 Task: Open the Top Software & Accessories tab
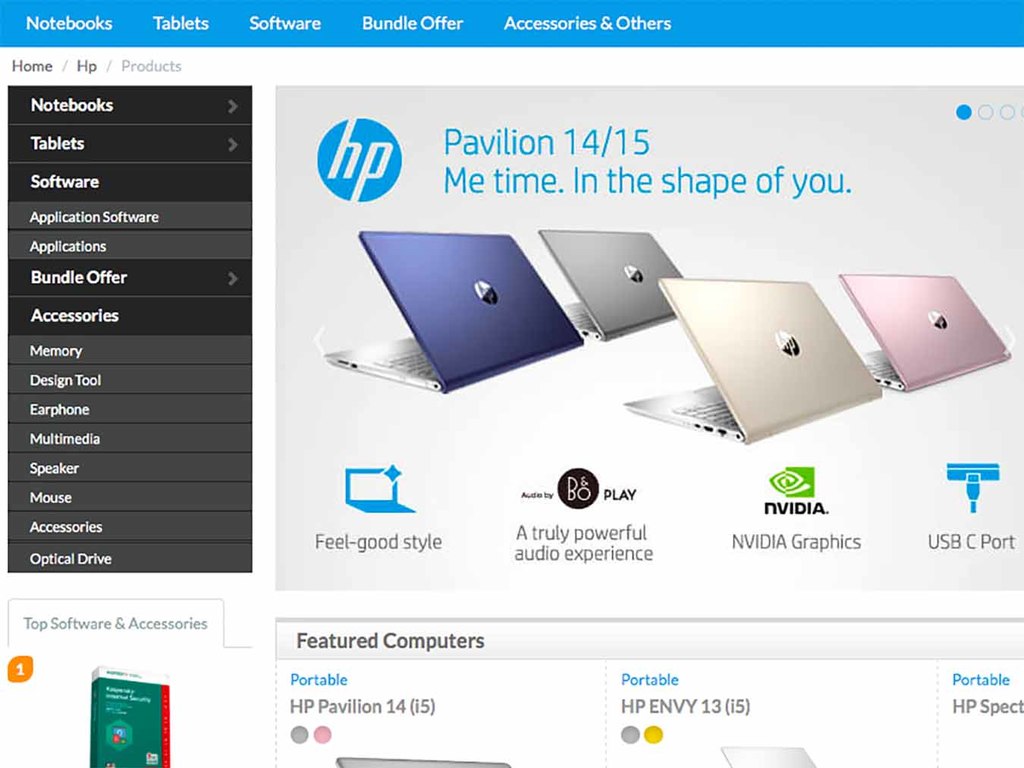pos(116,624)
